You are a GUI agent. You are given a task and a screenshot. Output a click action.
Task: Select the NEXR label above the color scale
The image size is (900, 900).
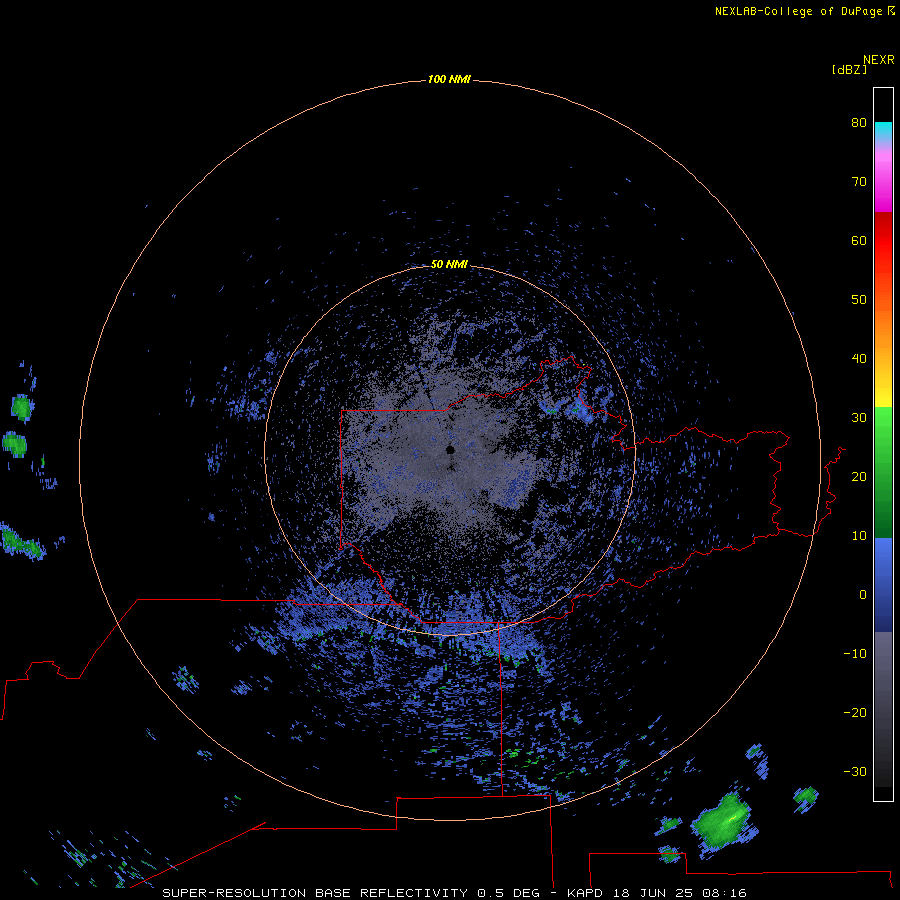(879, 60)
